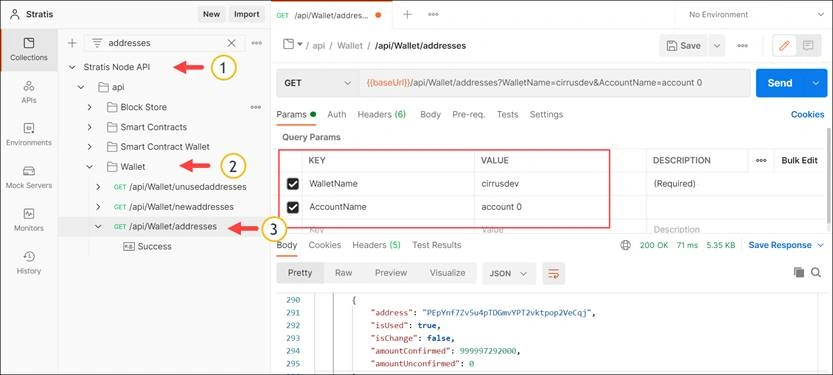Viewport: 833px width, 375px height.
Task: Click the Stratis workspace user icon
Action: 14,14
